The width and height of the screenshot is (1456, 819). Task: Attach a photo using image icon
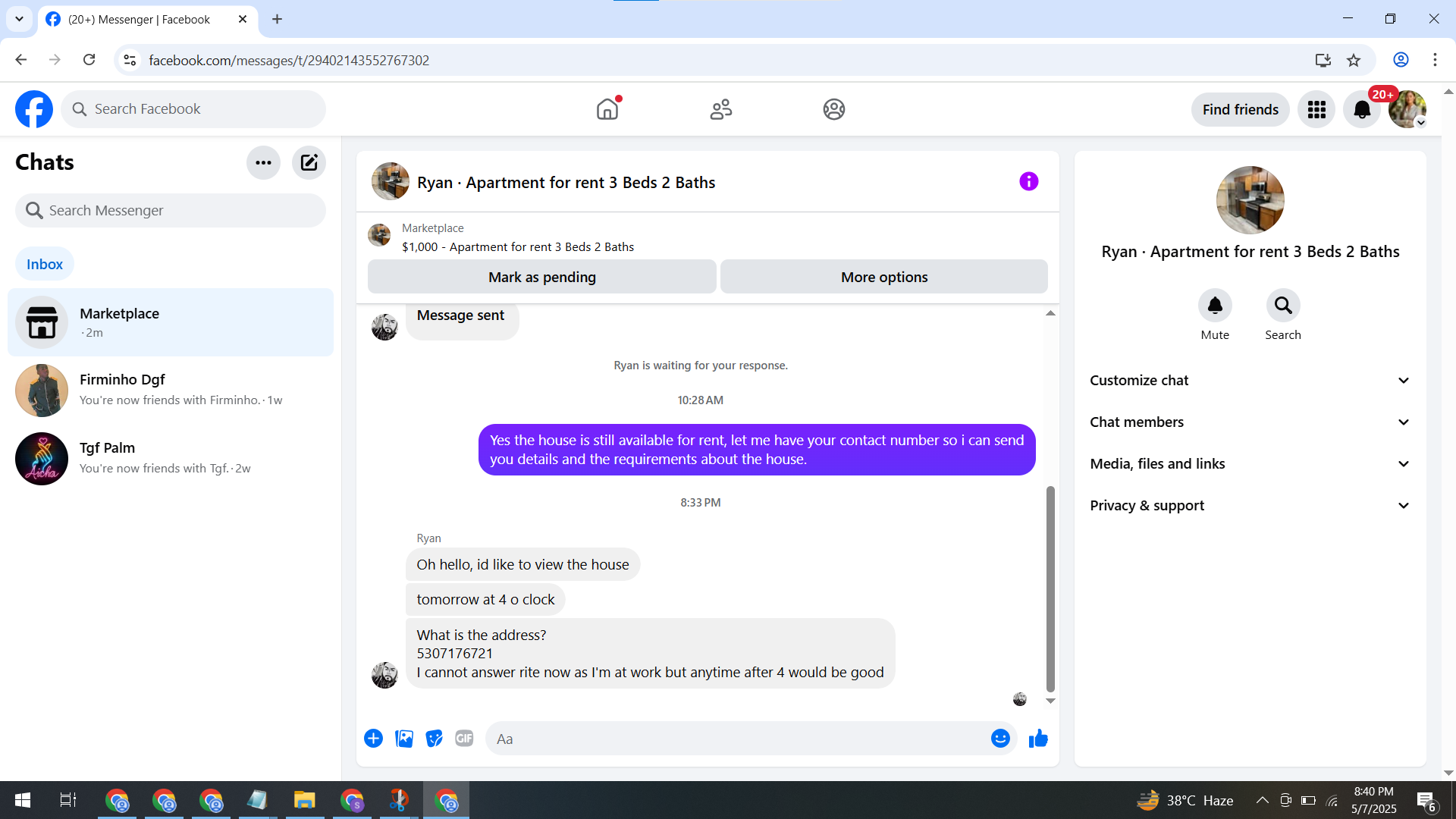(x=404, y=739)
